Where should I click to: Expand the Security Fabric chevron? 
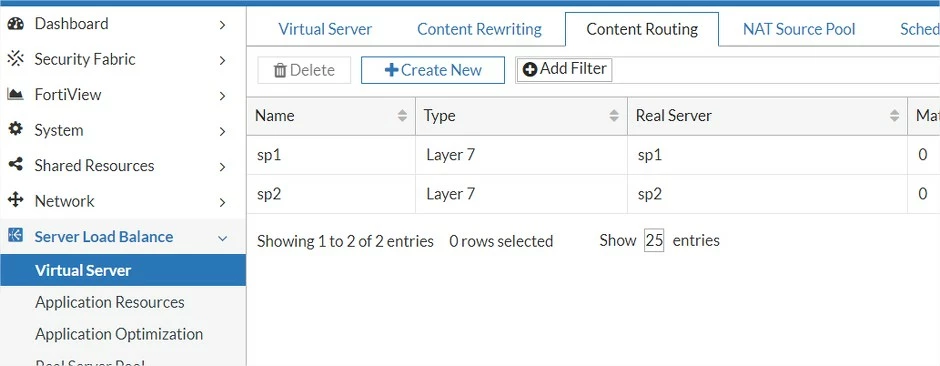pos(222,60)
